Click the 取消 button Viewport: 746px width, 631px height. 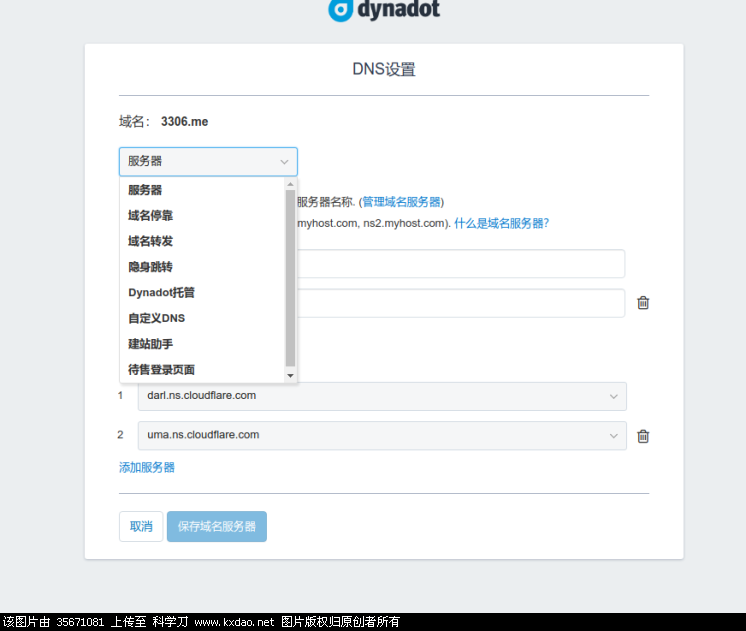point(141,526)
